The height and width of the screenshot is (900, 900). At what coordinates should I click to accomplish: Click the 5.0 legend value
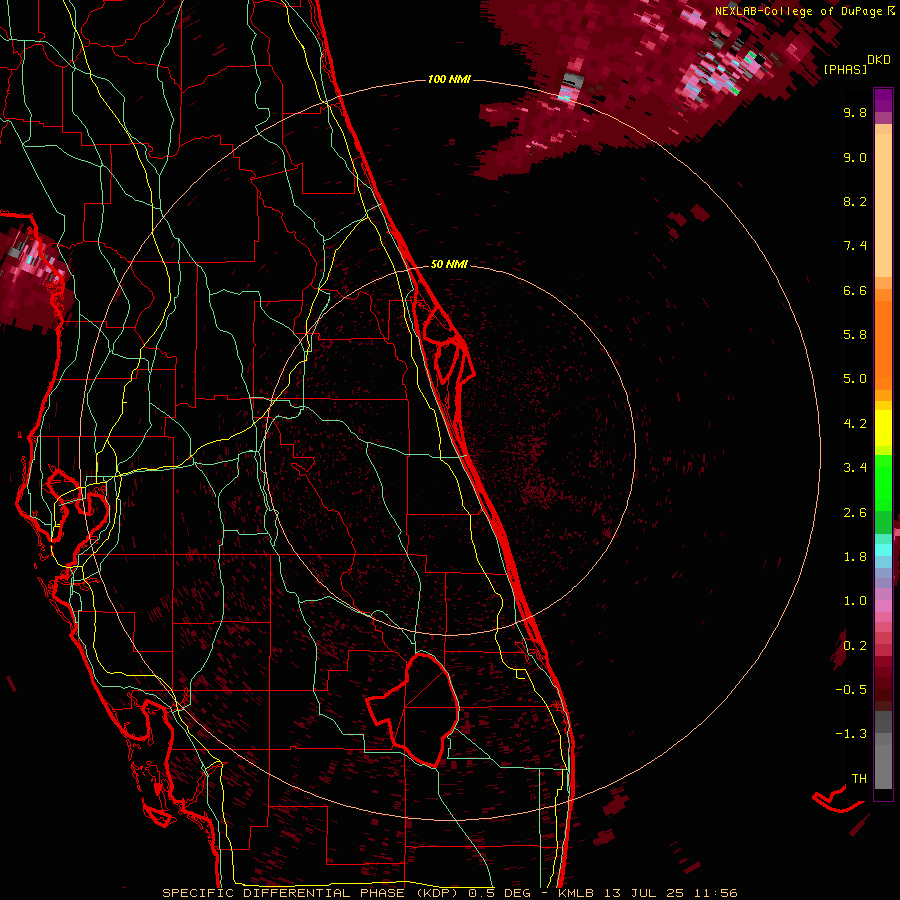[x=855, y=379]
